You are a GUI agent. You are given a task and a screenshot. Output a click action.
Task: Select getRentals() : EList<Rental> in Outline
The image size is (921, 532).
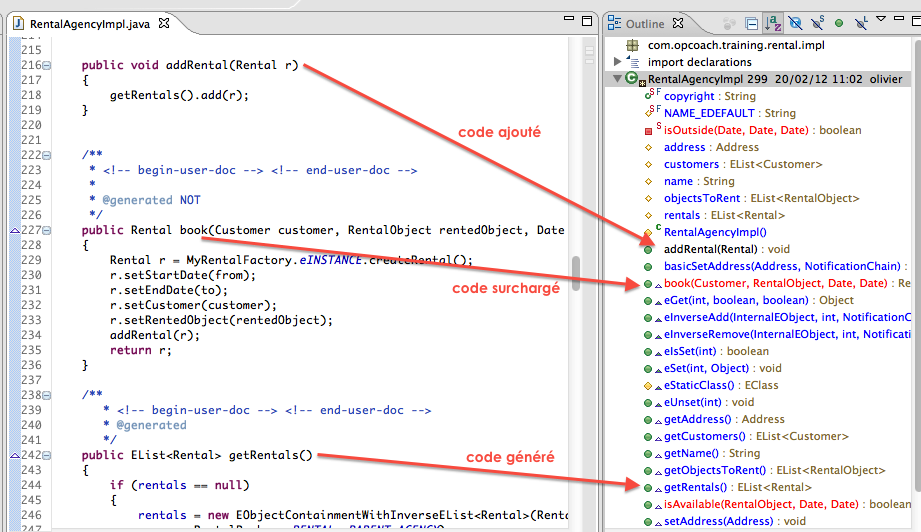pos(737,487)
